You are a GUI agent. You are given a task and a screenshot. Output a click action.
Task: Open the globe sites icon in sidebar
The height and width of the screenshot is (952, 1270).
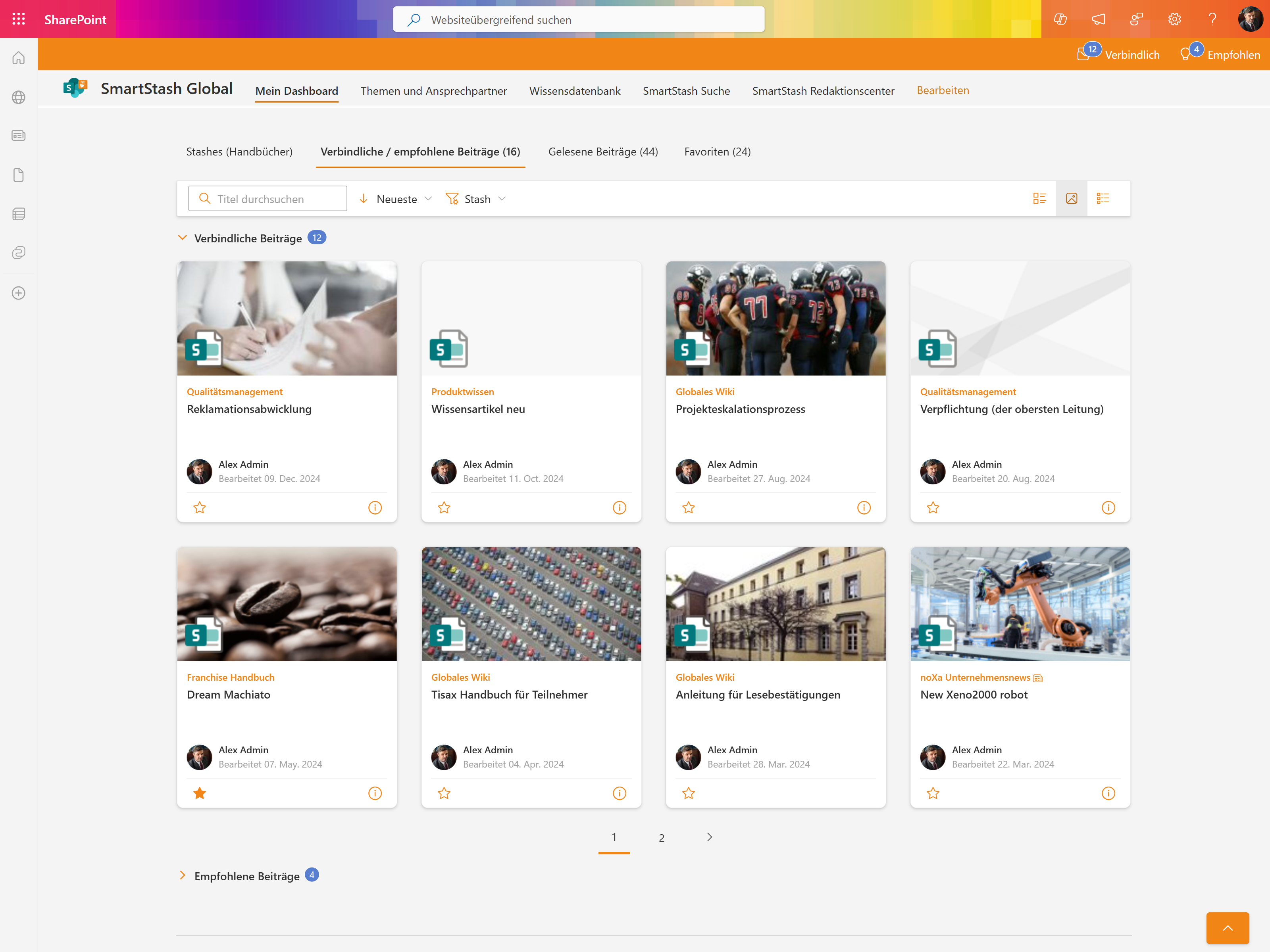click(19, 97)
